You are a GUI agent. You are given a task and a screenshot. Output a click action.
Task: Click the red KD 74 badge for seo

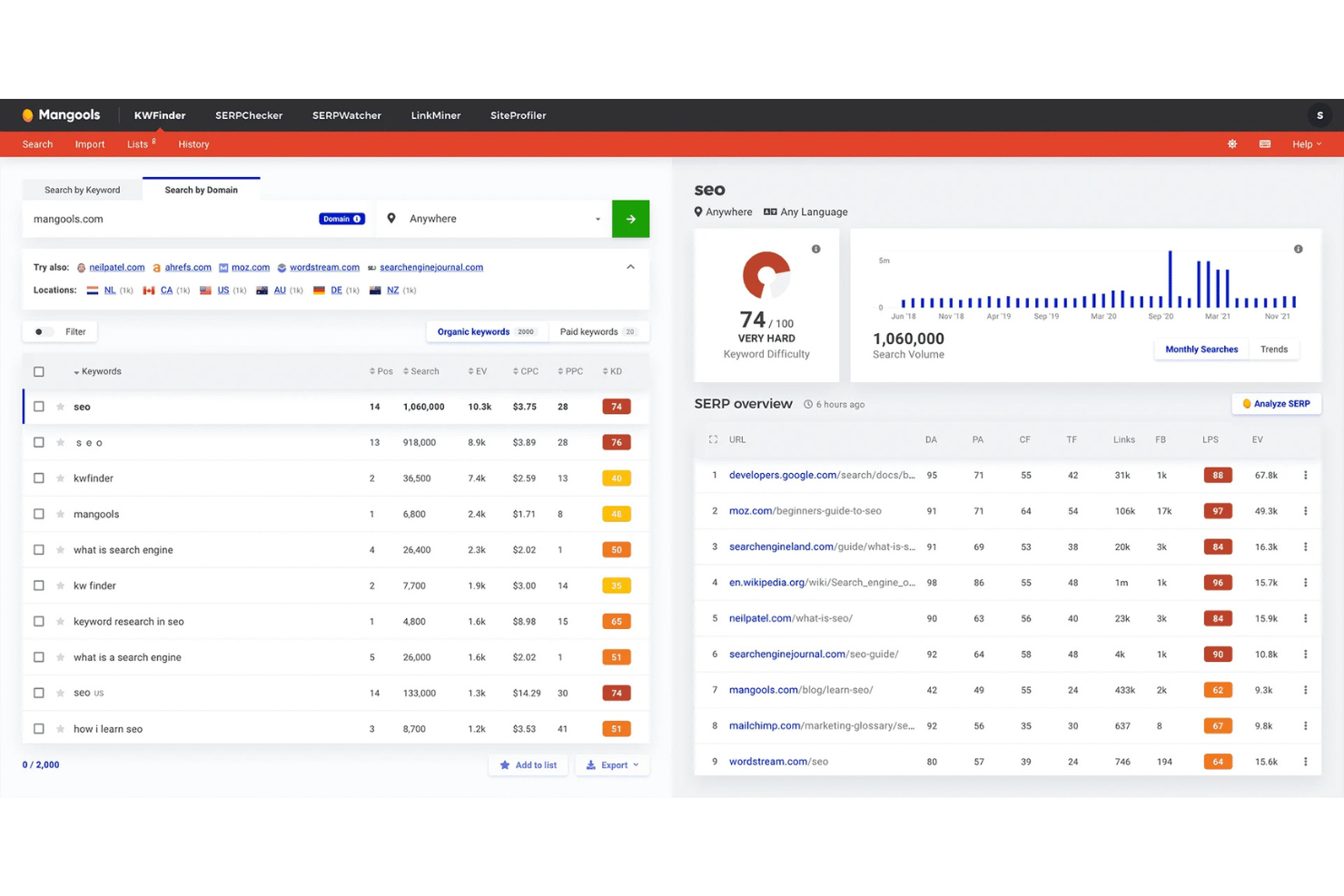pyautogui.click(x=617, y=407)
